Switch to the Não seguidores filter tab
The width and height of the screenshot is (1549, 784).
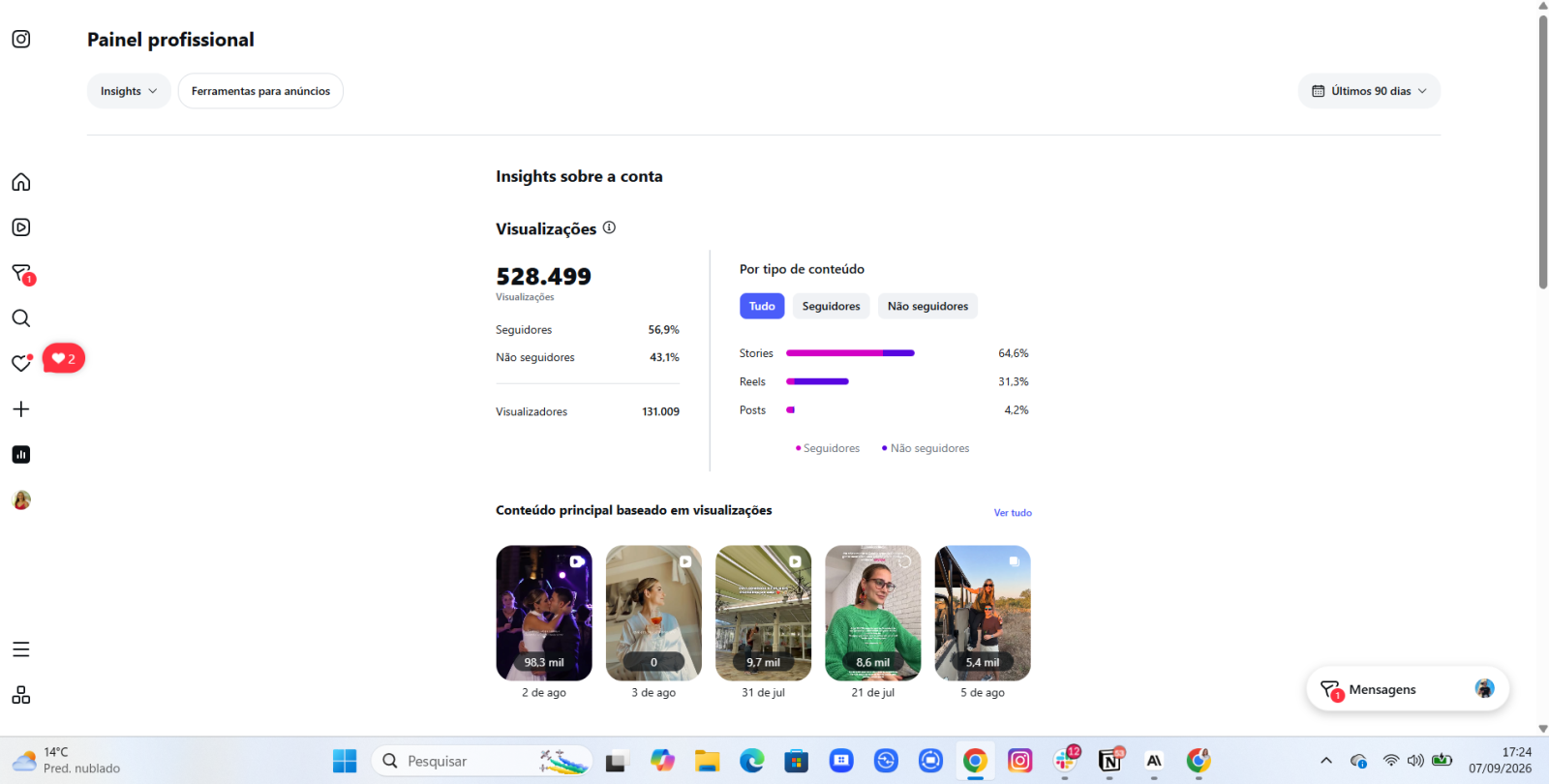927,306
